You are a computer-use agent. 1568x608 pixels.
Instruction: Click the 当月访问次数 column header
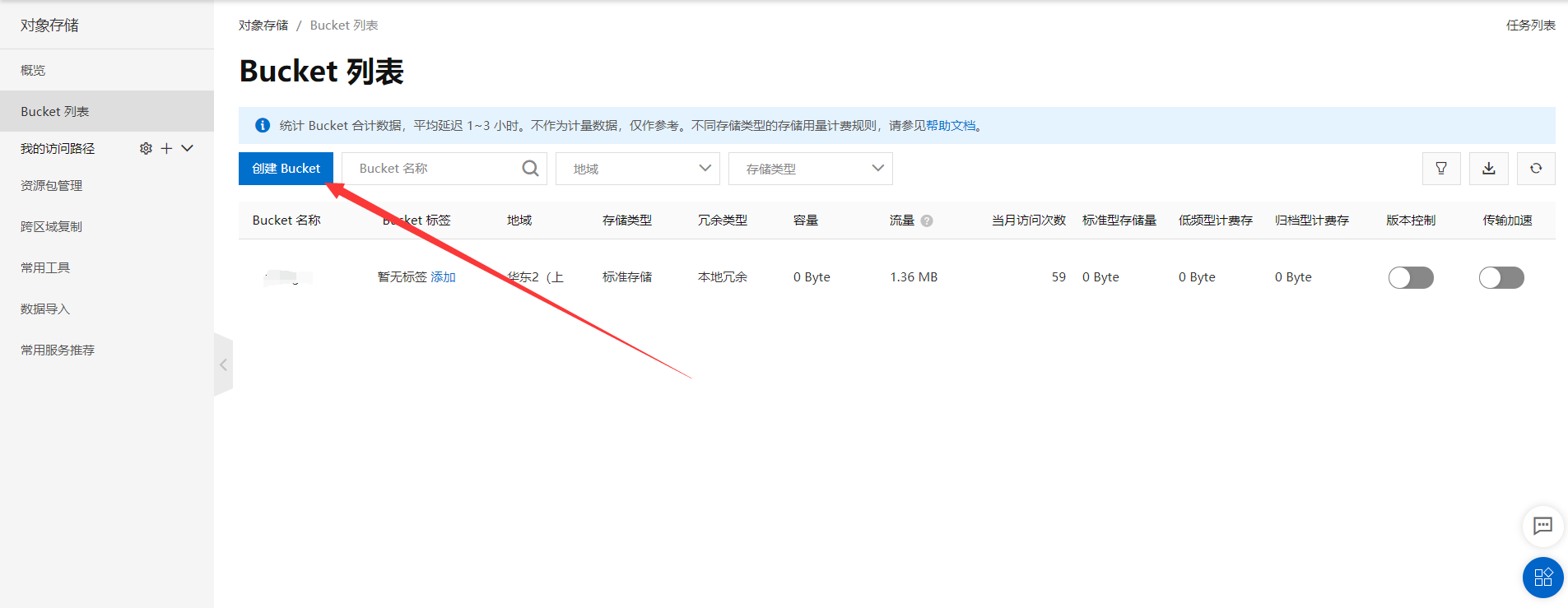(1029, 220)
